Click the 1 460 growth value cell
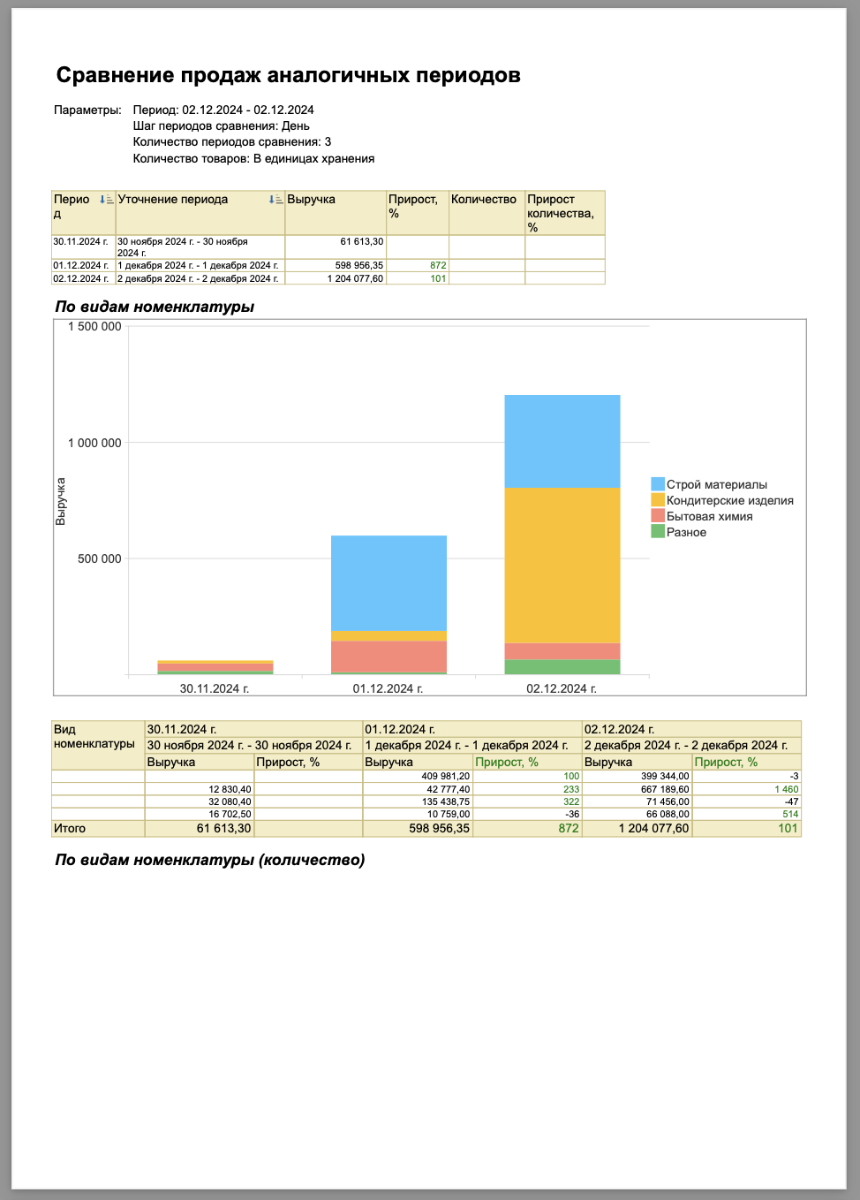 pyautogui.click(x=745, y=790)
